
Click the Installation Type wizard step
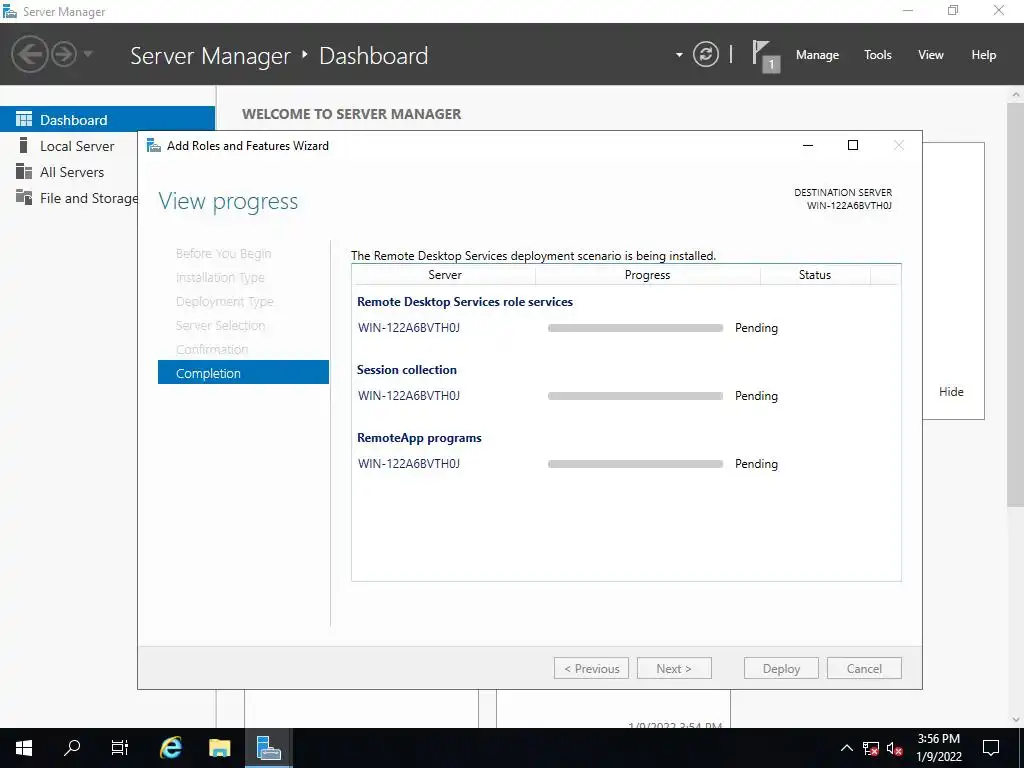pos(220,278)
